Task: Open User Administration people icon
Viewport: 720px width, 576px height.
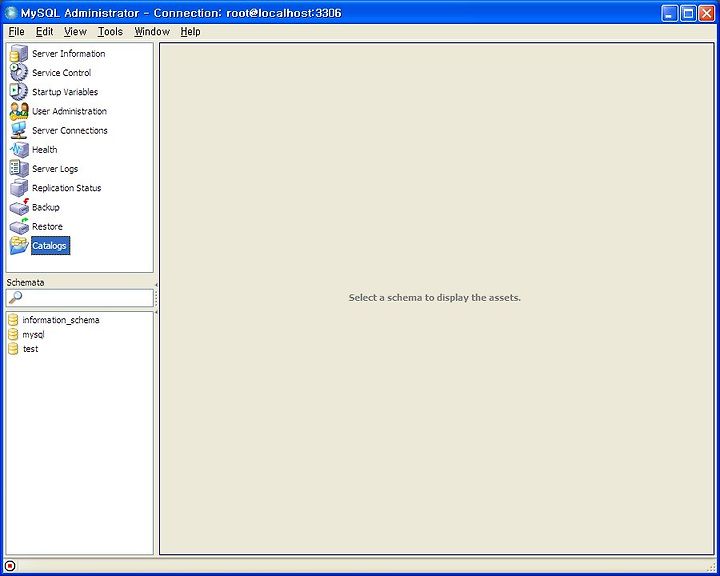Action: point(19,111)
